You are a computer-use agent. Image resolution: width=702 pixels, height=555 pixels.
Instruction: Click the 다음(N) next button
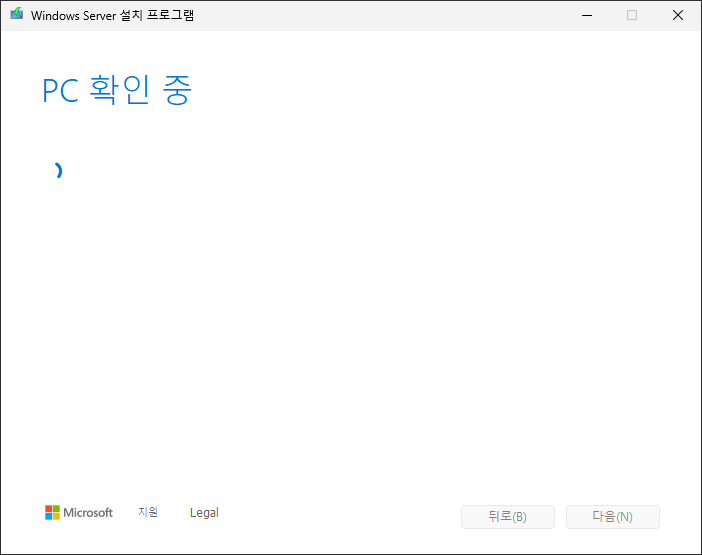pyautogui.click(x=612, y=517)
